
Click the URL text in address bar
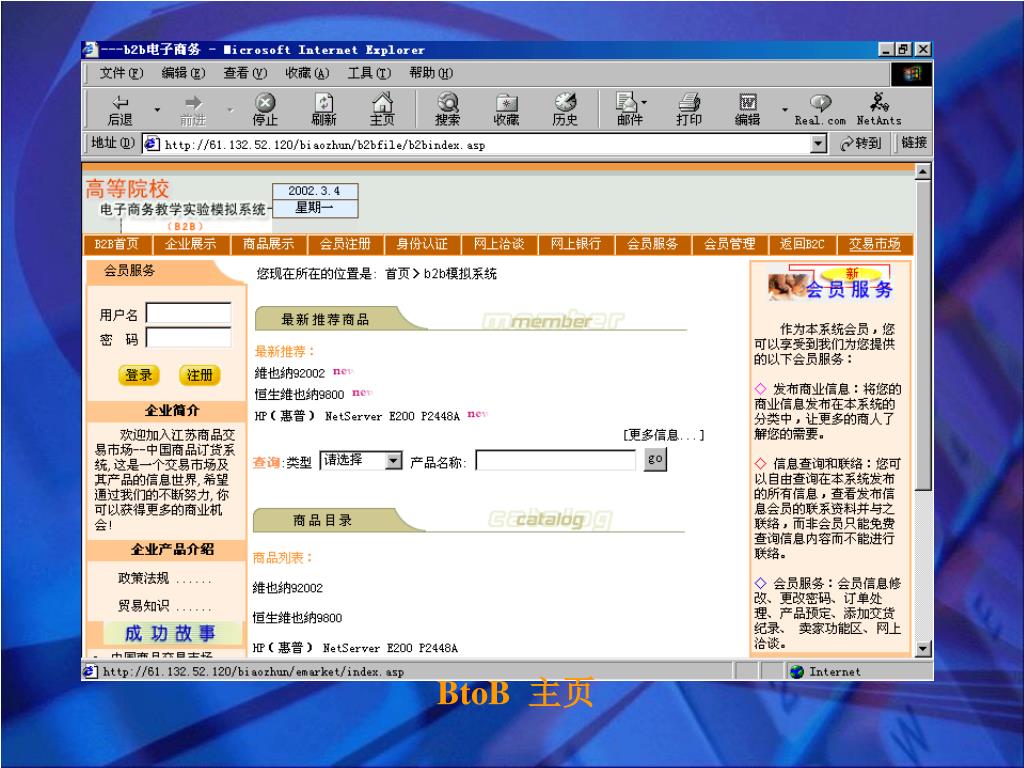(325, 145)
